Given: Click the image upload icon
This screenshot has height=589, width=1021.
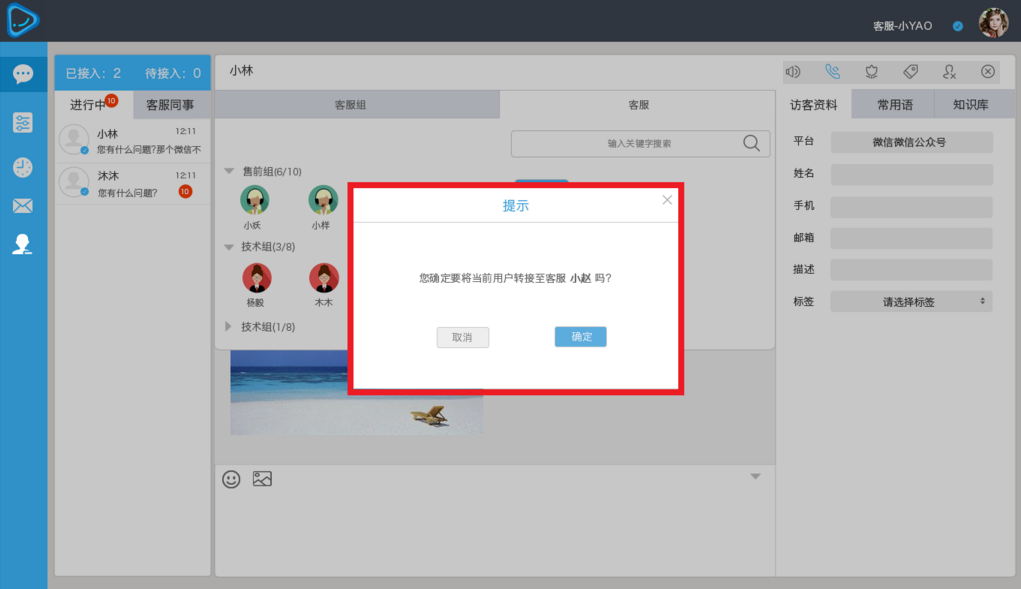Looking at the screenshot, I should (262, 479).
